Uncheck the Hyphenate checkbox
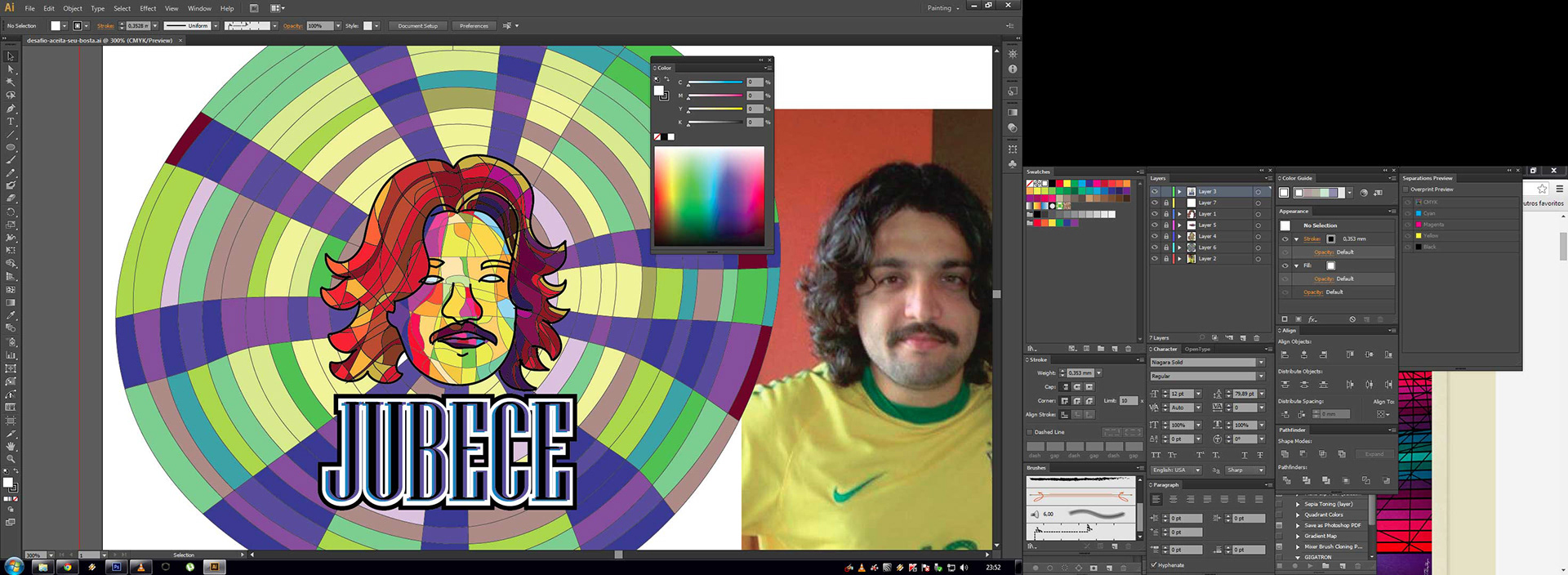This screenshot has height=575, width=1568. [1153, 564]
